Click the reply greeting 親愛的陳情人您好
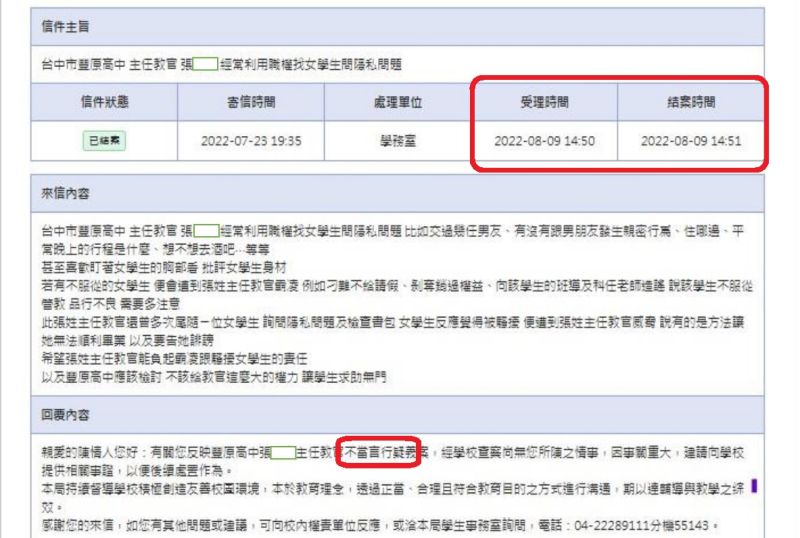The height and width of the screenshot is (538, 800). pos(89,452)
